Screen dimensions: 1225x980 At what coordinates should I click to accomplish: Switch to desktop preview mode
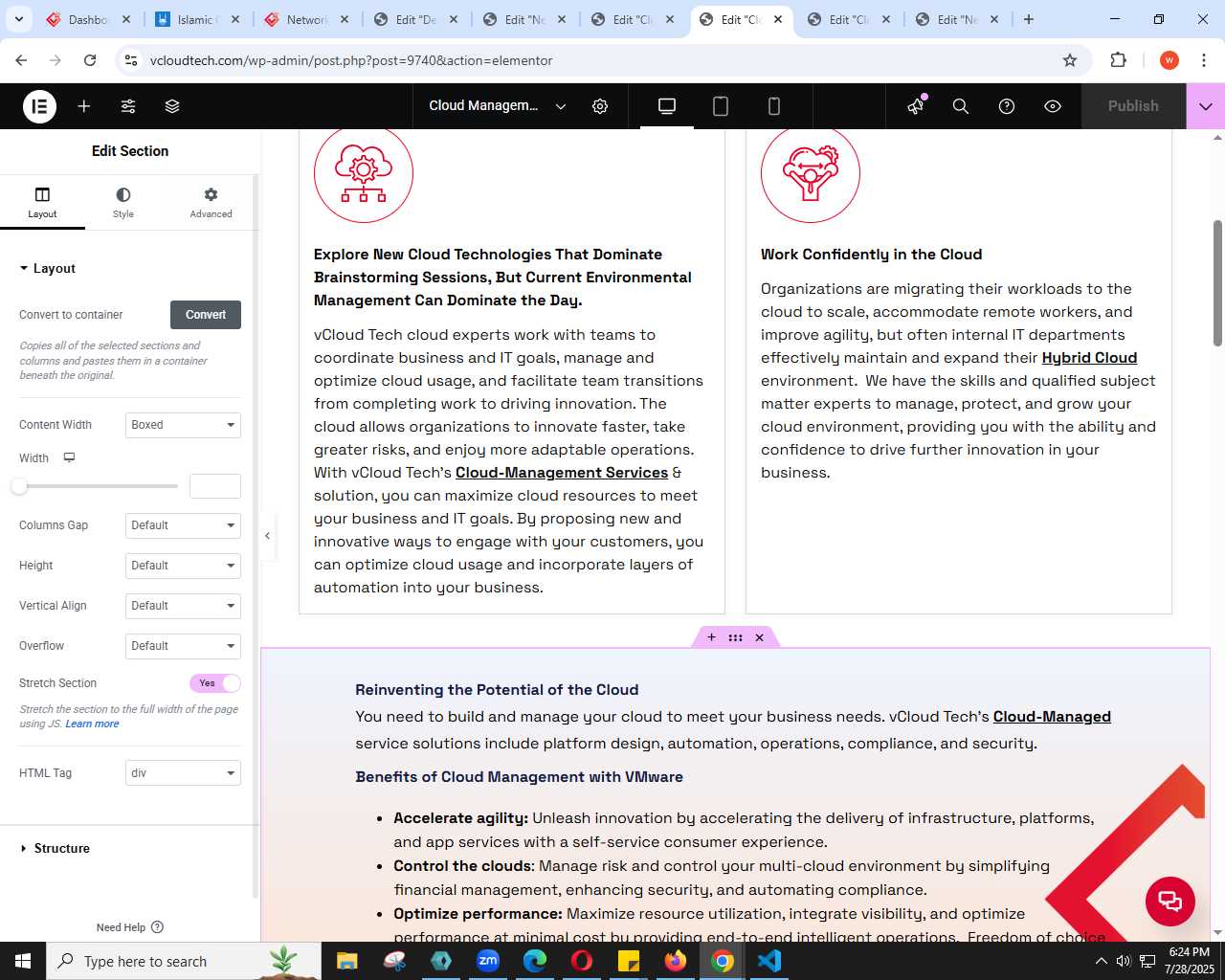667,106
